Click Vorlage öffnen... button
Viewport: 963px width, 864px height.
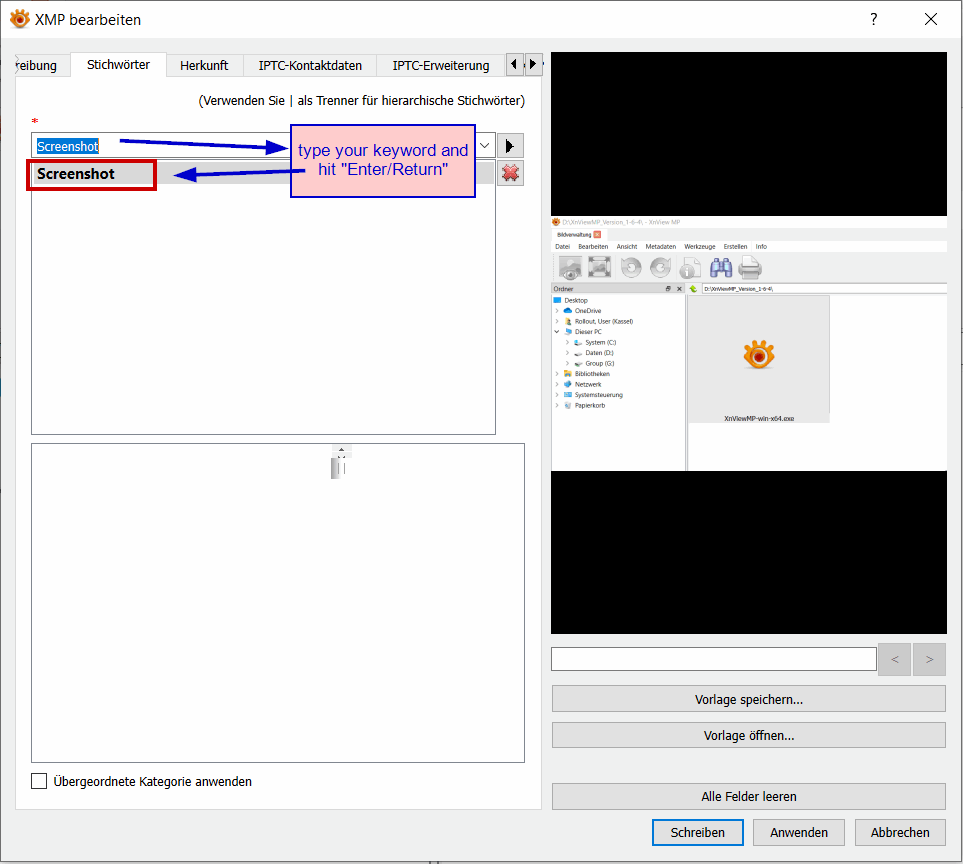click(749, 735)
